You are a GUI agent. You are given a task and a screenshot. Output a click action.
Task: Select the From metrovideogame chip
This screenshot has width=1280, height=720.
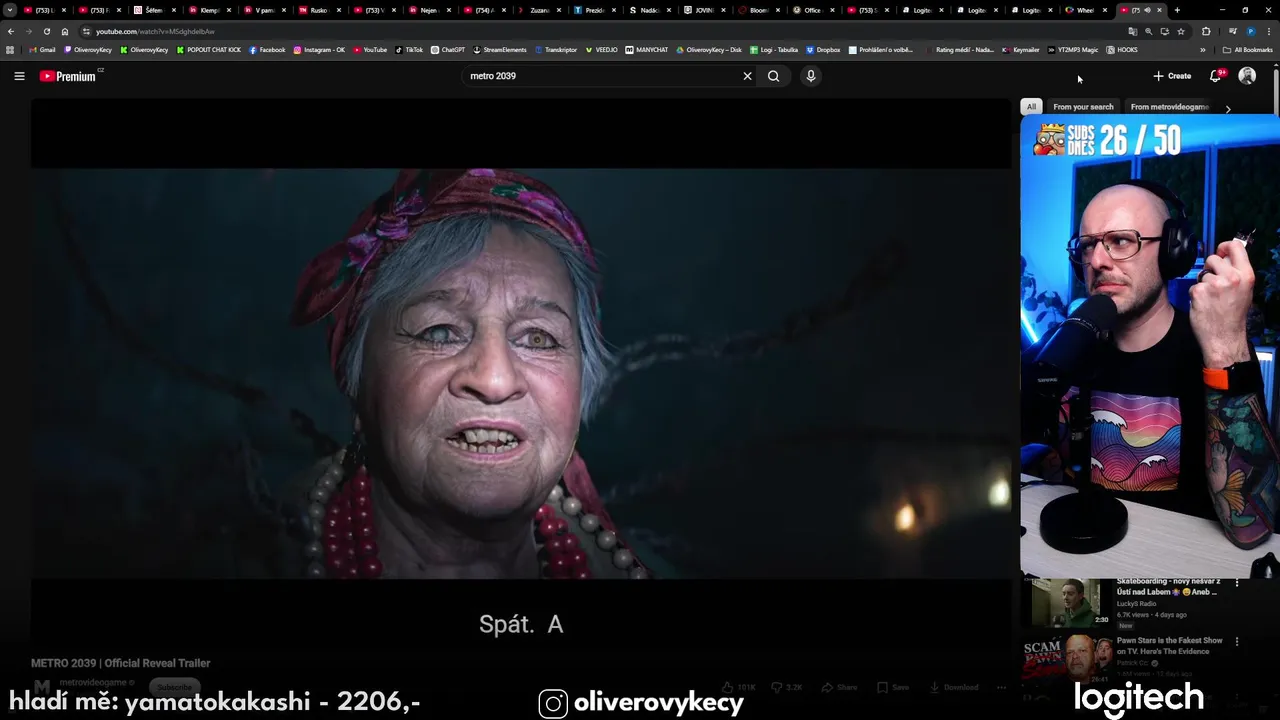pos(1170,107)
